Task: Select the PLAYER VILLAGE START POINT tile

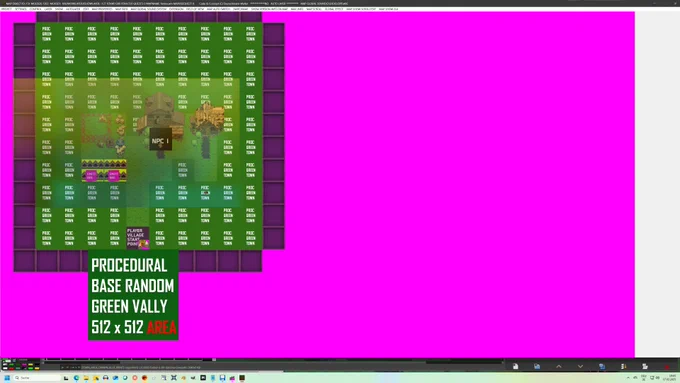Action: pos(138,238)
